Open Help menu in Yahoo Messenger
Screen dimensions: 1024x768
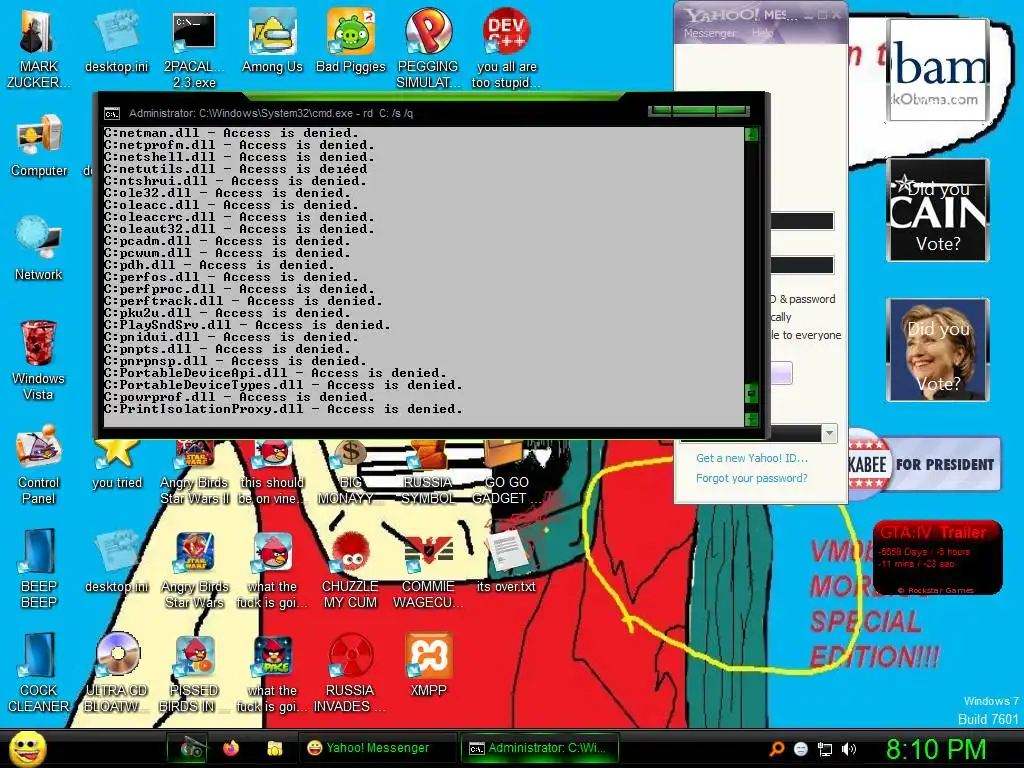(761, 33)
